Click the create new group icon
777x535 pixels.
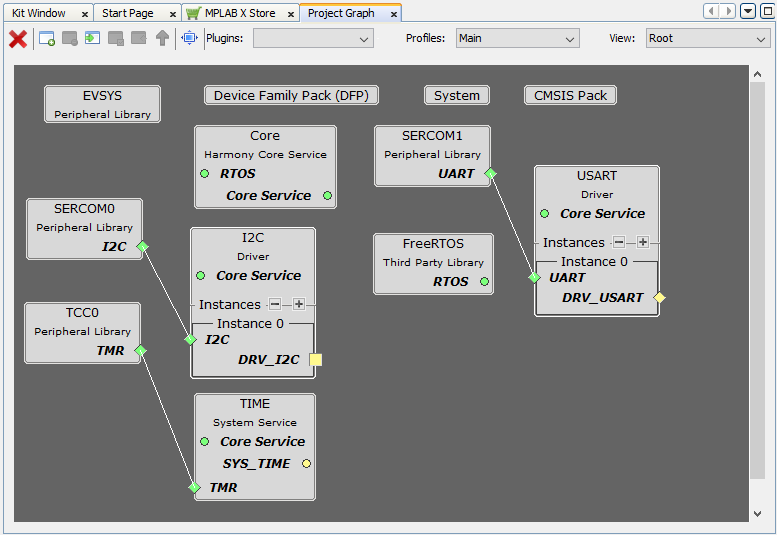coord(46,39)
